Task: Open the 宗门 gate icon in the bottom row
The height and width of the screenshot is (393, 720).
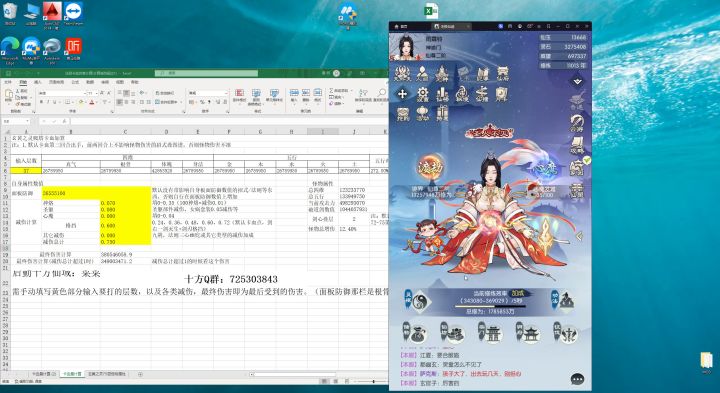Action: pyautogui.click(x=489, y=332)
